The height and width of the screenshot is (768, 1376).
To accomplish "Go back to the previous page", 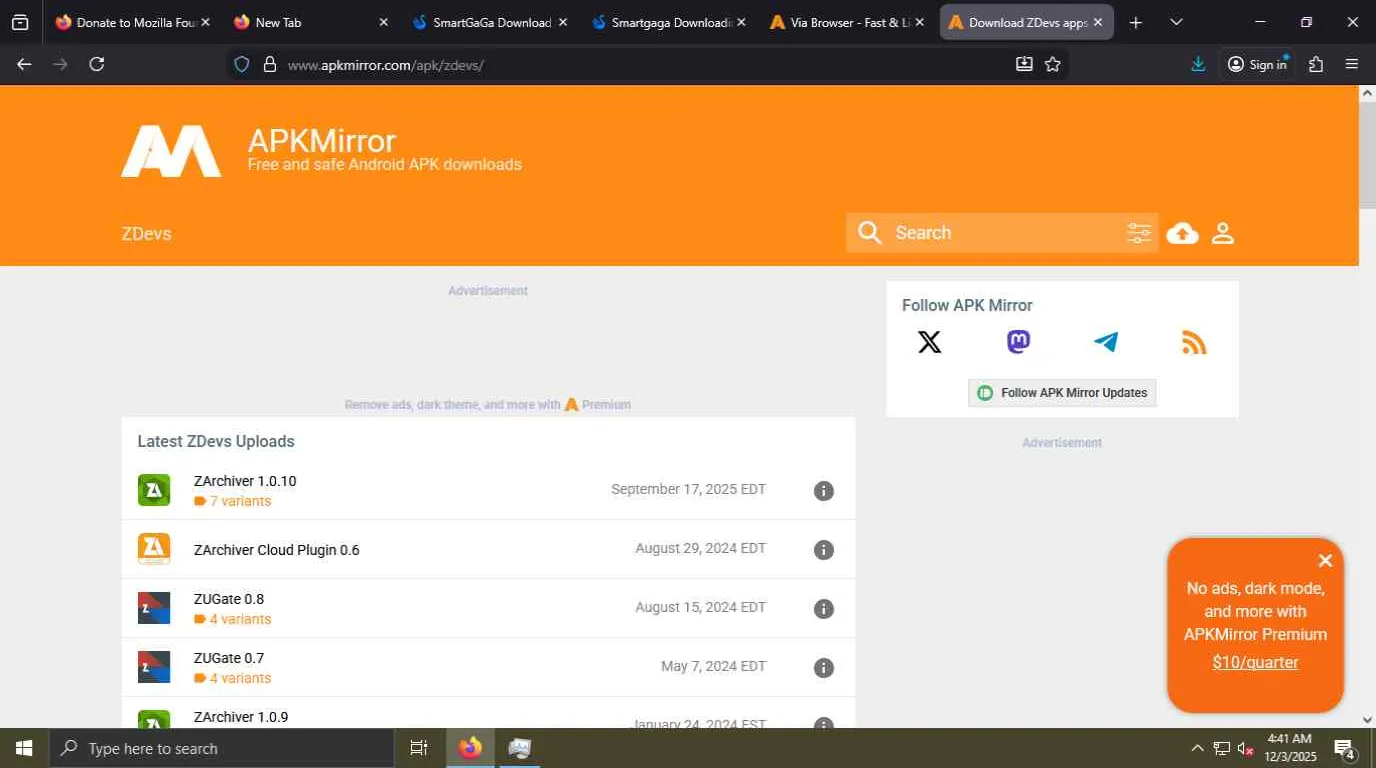I will pos(24,64).
